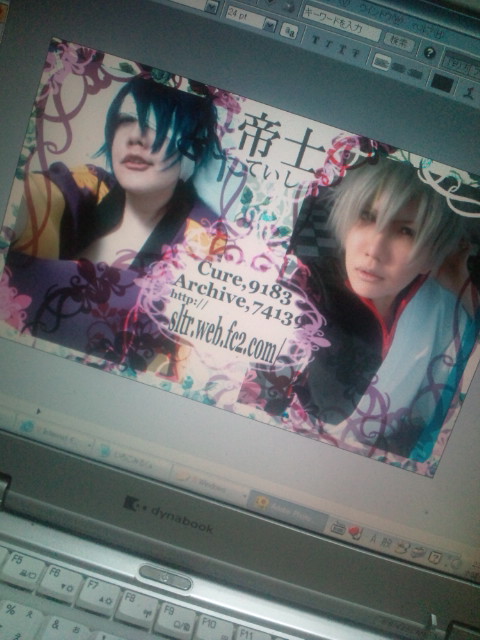Click the keyword search field キーワードを入力
Image resolution: width=480 pixels, height=640 pixels.
coord(342,23)
